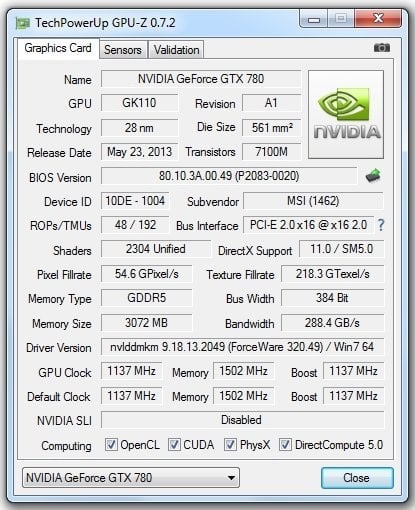
Task: Select the Graphics Card tab
Action: [58, 48]
